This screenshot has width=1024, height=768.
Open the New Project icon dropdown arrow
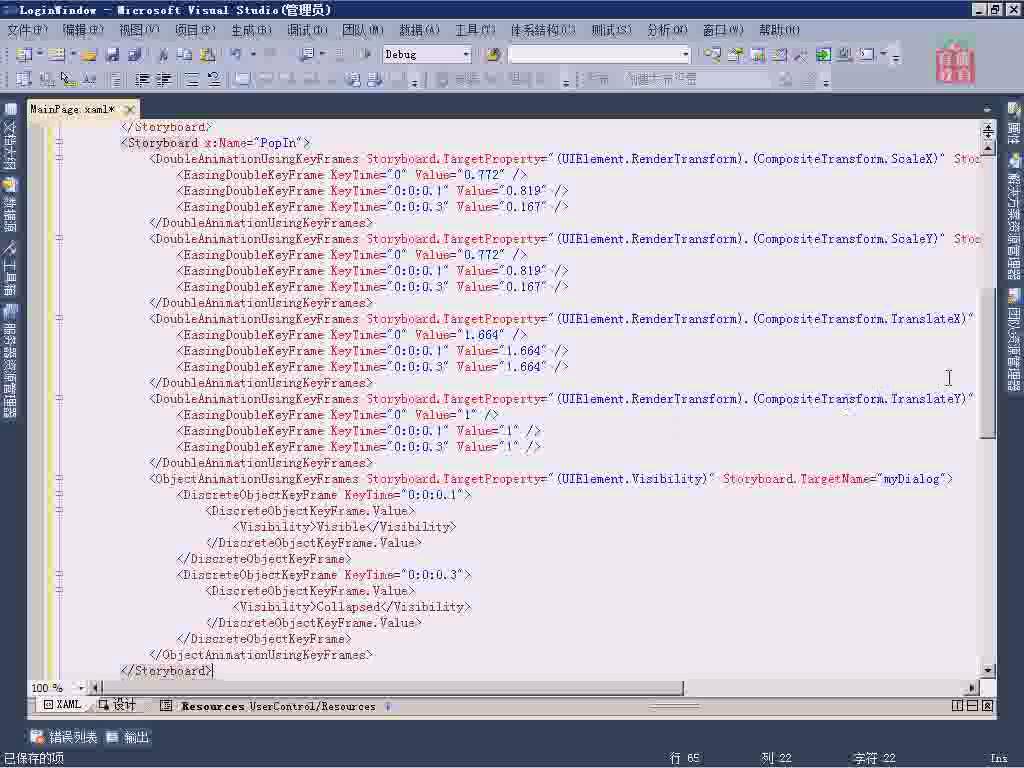tap(40, 54)
